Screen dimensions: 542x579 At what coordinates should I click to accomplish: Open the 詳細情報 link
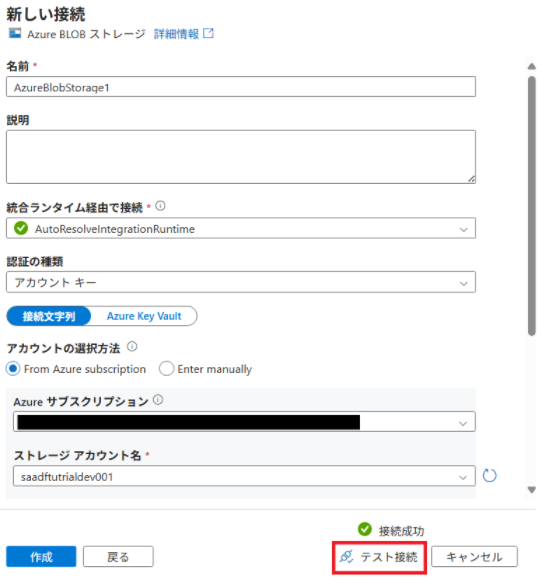176,34
